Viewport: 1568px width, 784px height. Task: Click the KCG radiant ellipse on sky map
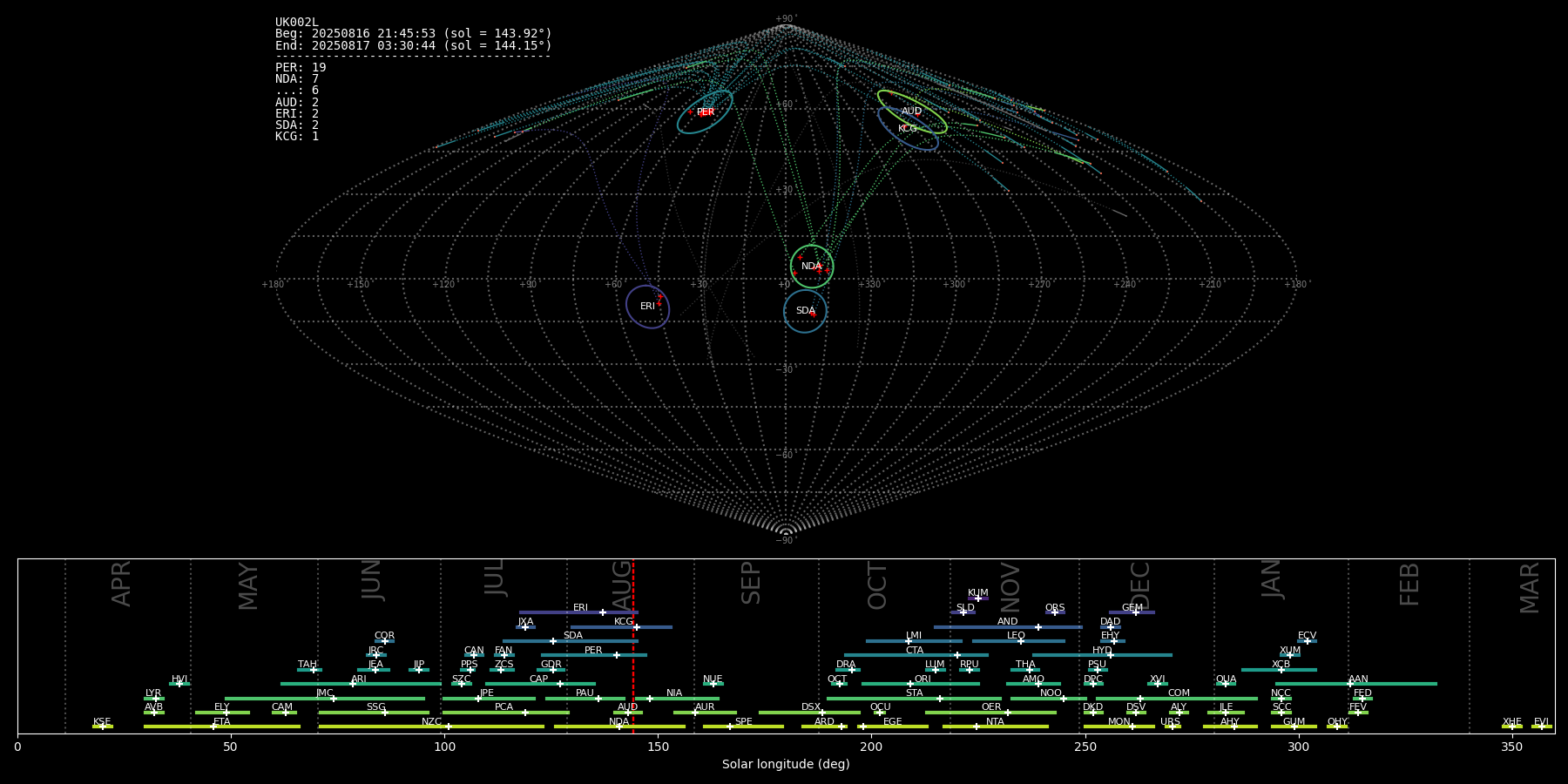[x=908, y=129]
